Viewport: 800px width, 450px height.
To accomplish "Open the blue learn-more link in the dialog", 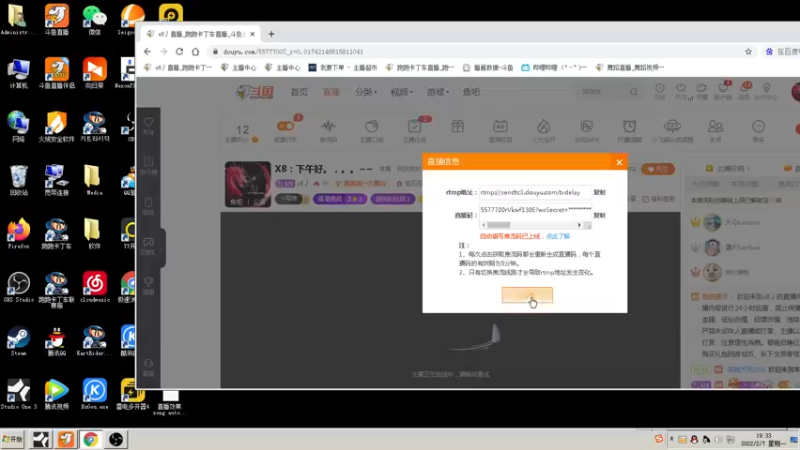I will 558,236.
